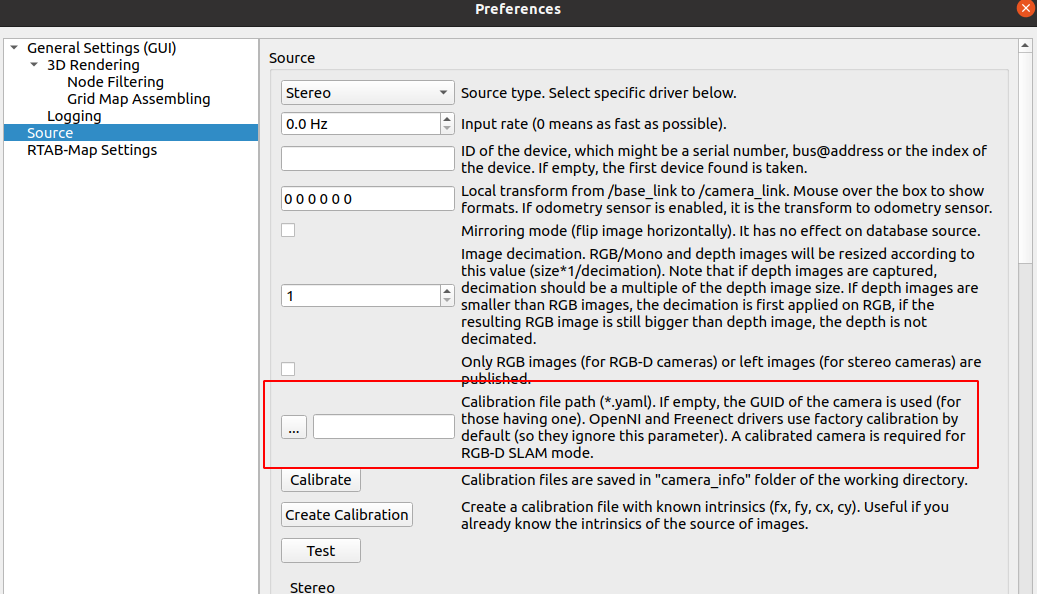Close the Preferences window
Viewport: 1037px width, 594px height.
click(1026, 8)
